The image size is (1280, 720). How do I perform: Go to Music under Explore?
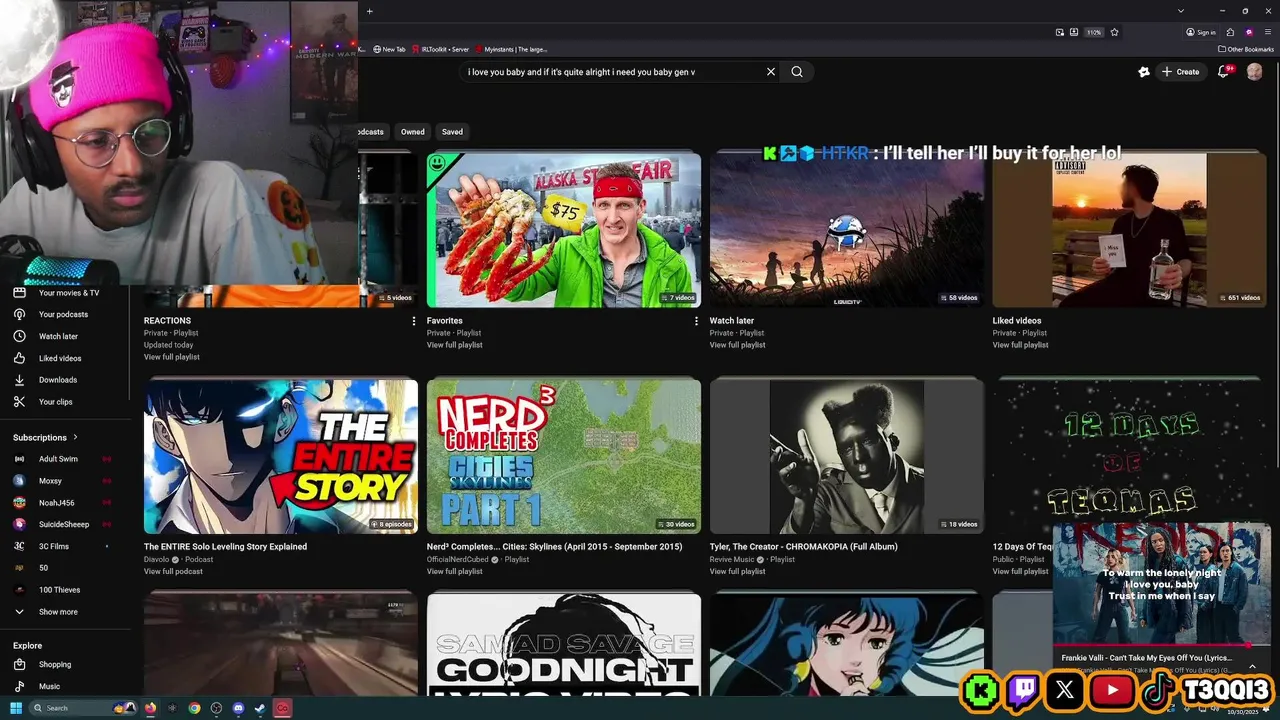click(x=65, y=686)
